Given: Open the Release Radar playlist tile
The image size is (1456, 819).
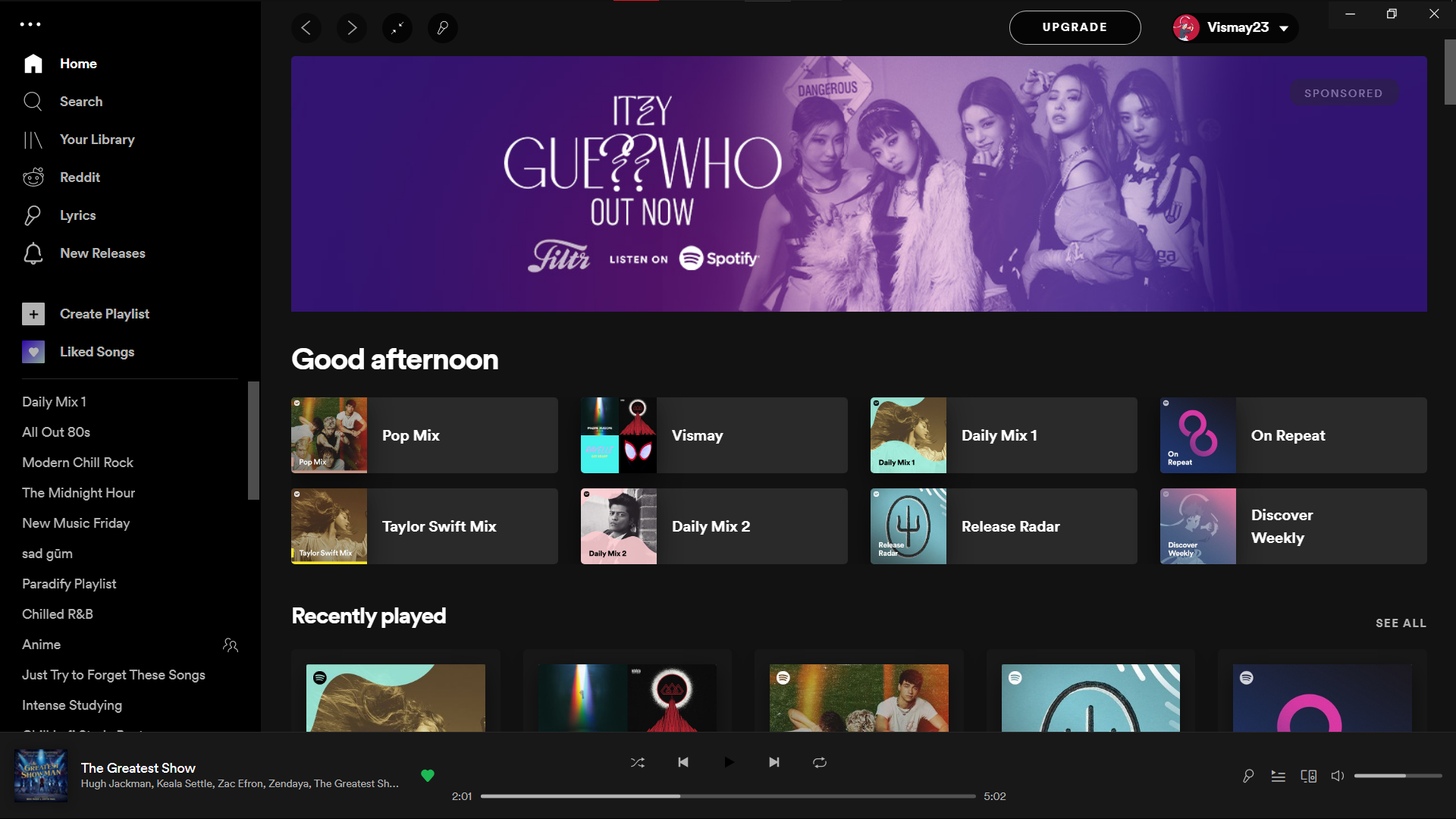Looking at the screenshot, I should click(1003, 526).
